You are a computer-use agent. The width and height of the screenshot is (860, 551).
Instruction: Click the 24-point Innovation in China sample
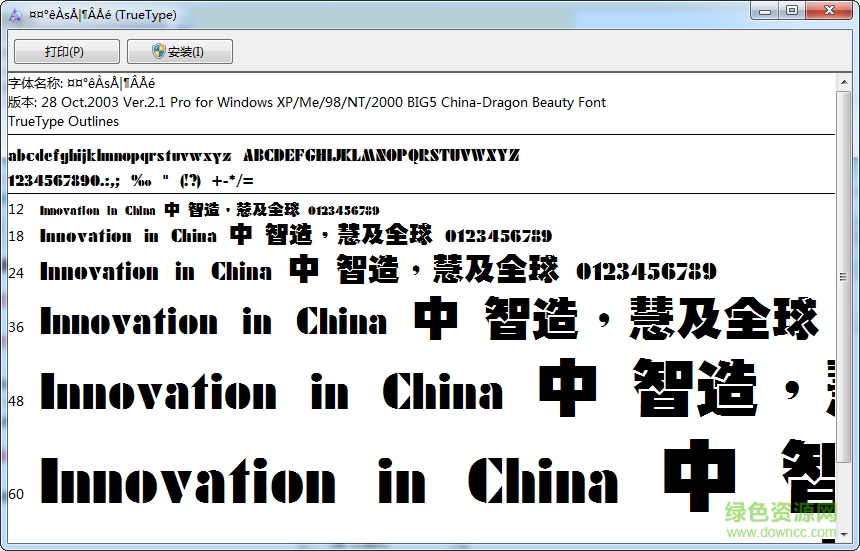point(156,271)
